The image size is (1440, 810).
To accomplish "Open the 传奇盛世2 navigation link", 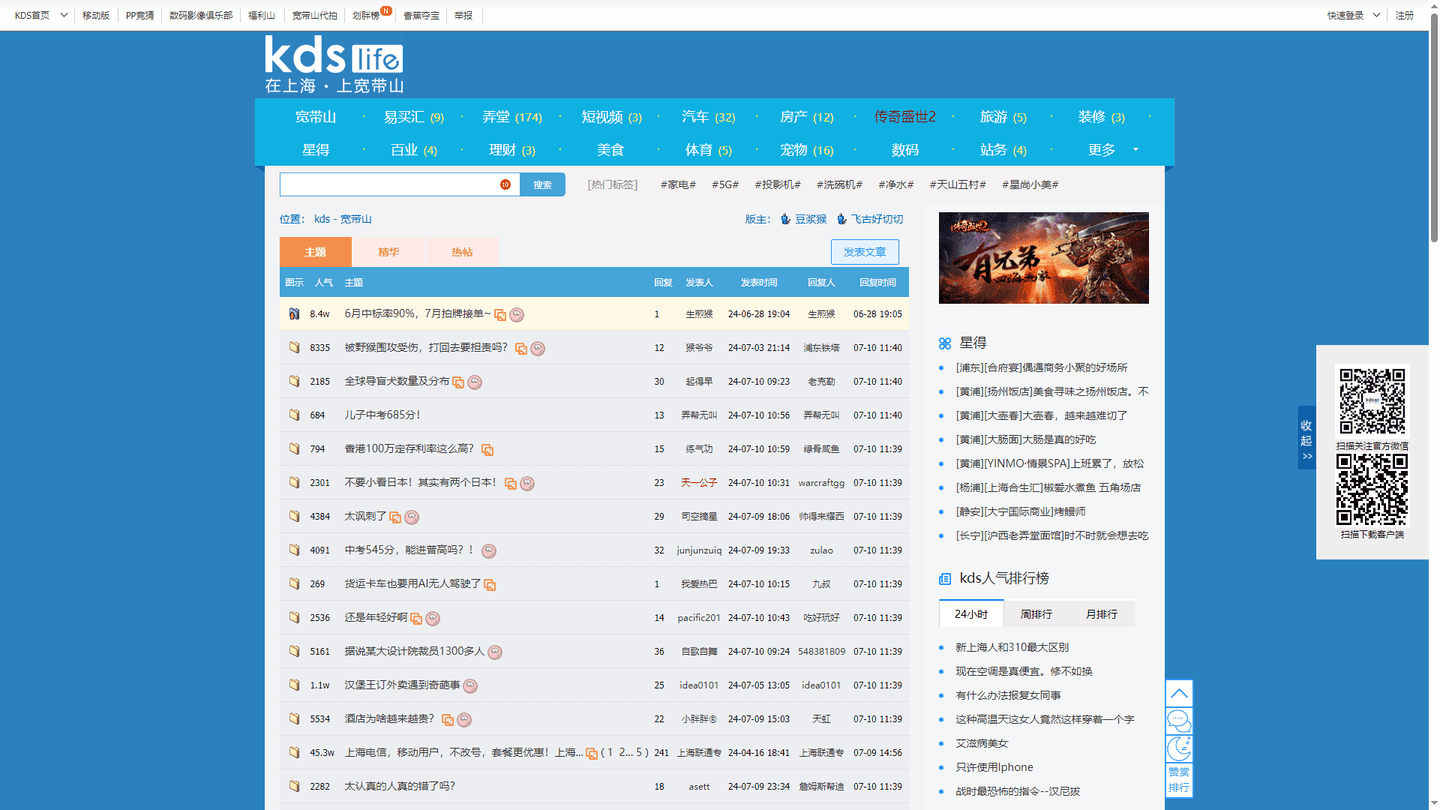I will click(905, 117).
